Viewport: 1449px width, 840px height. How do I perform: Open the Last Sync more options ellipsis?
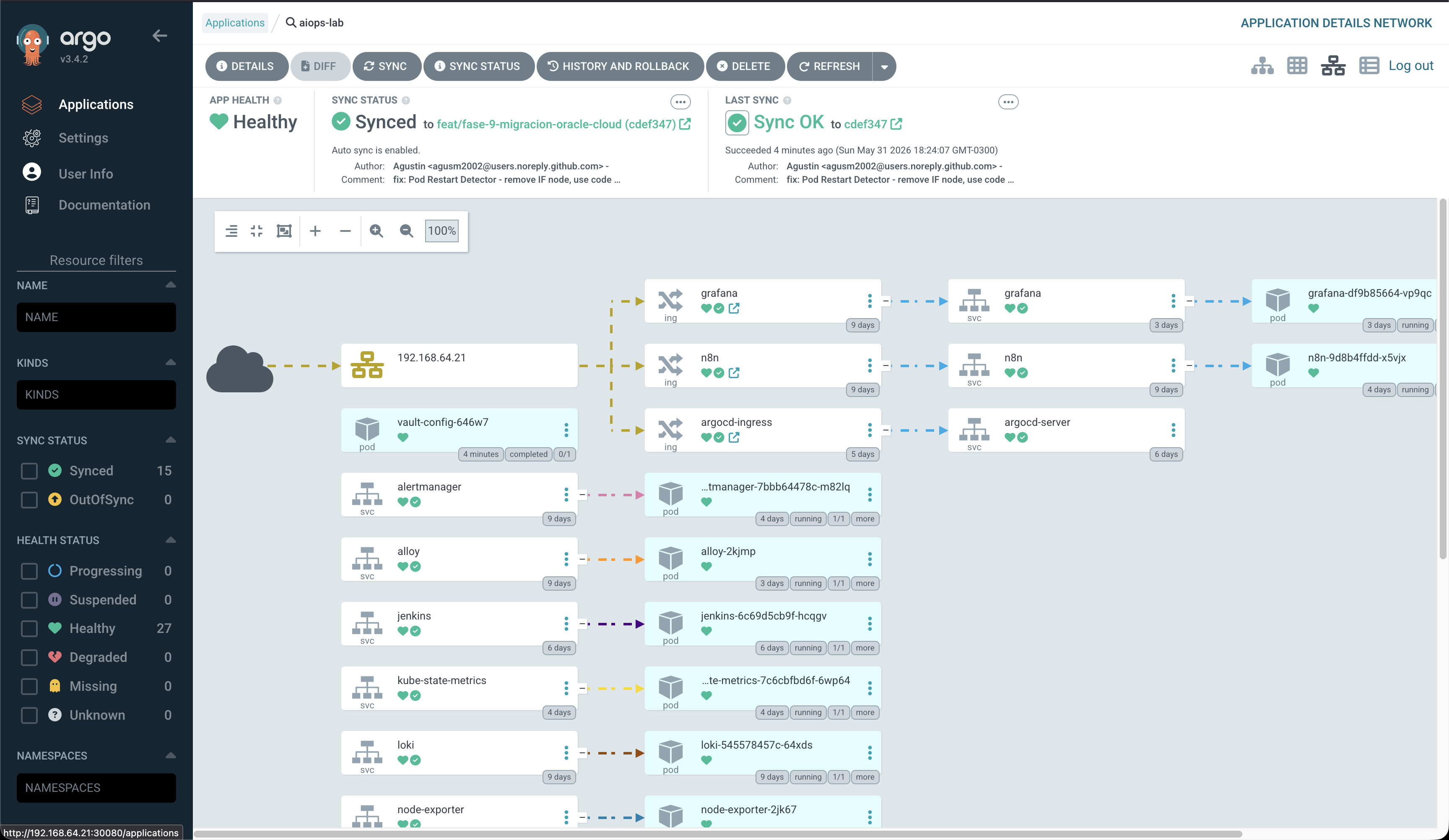coord(1008,102)
